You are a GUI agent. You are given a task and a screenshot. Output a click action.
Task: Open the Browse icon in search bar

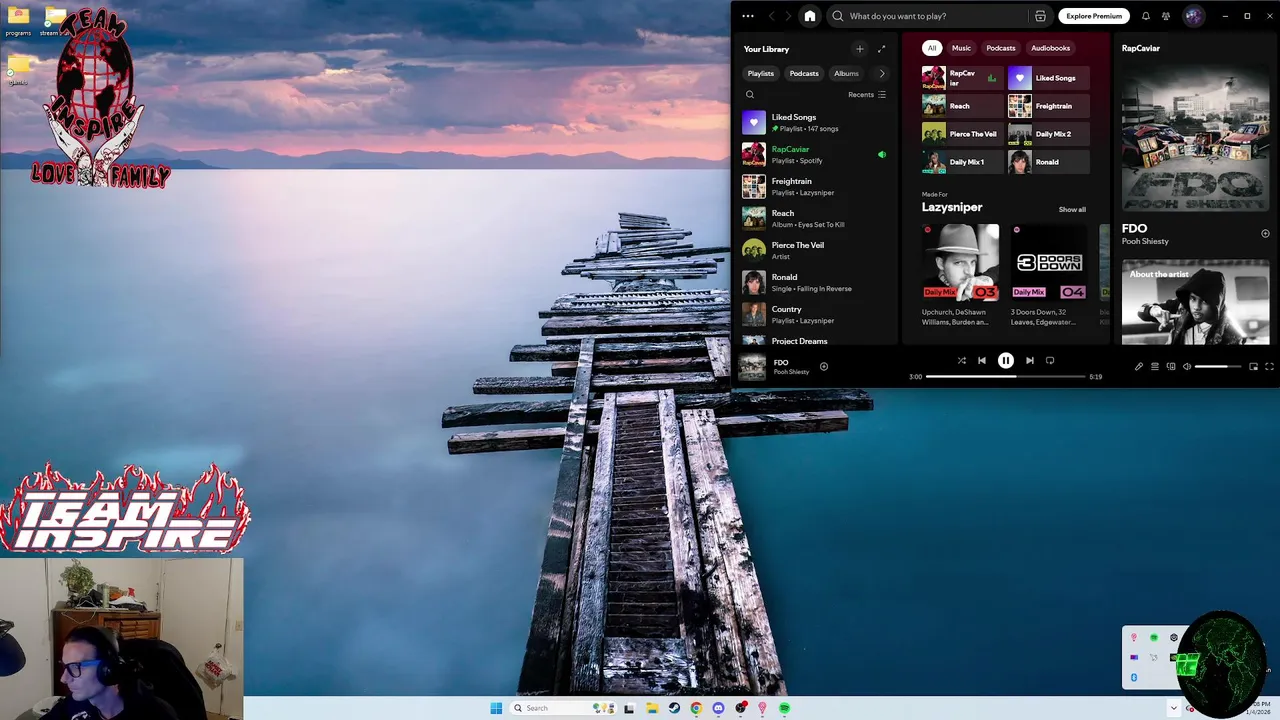(1040, 16)
